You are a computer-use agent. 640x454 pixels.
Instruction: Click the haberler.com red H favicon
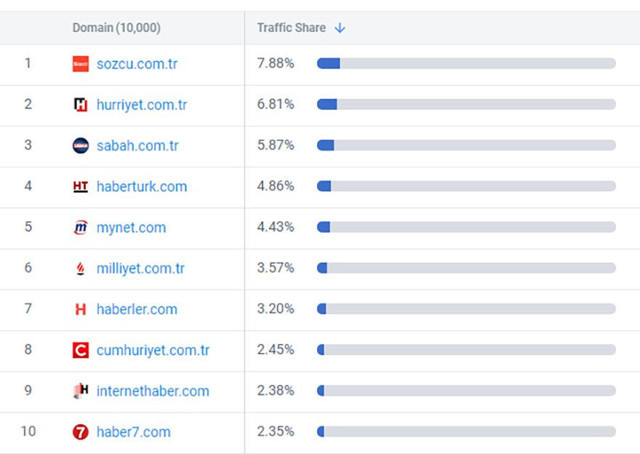(x=81, y=310)
